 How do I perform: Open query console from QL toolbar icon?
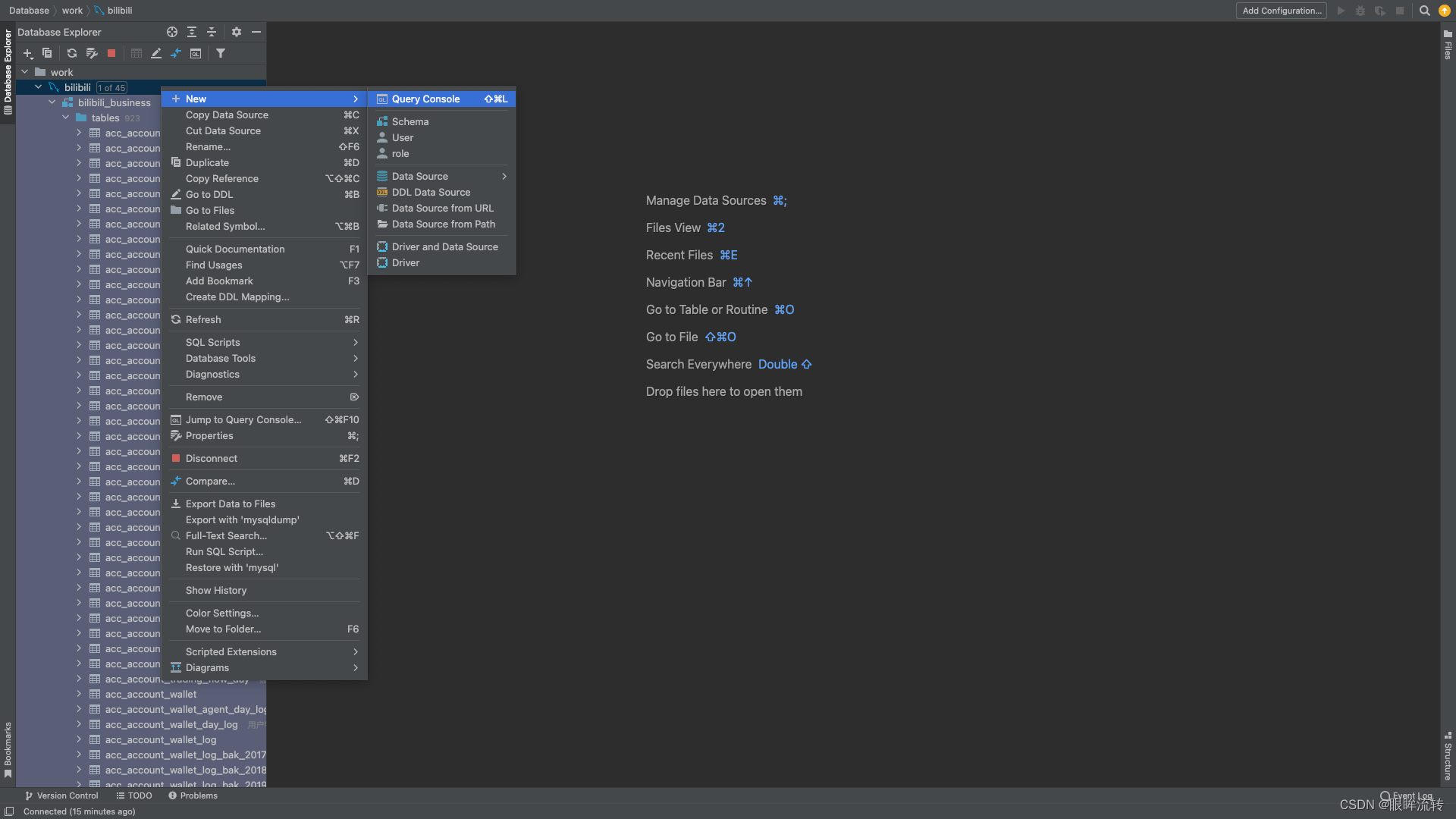[196, 54]
